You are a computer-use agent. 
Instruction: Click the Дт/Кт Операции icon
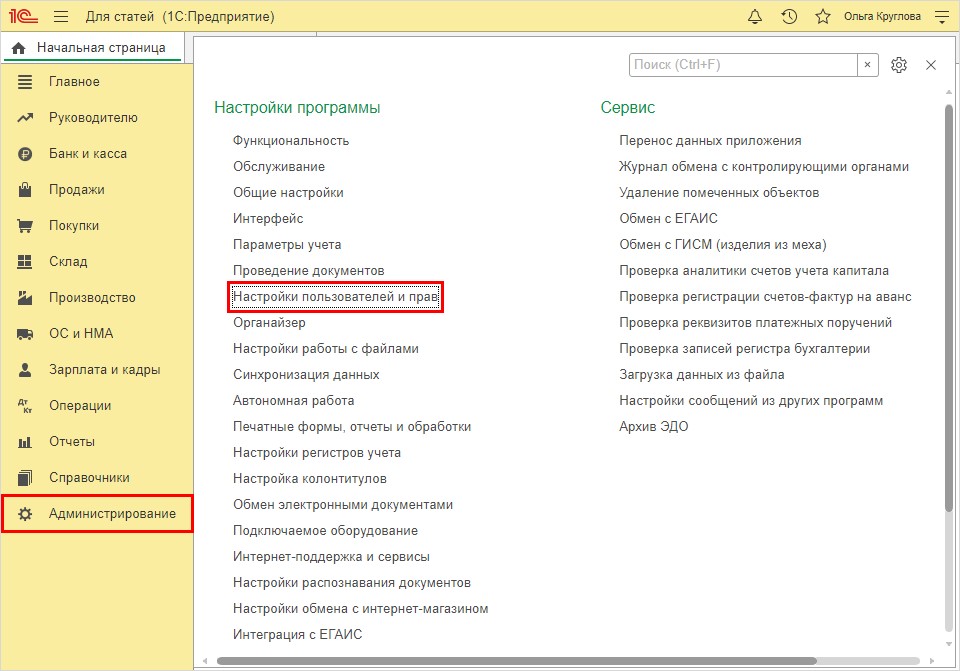pyautogui.click(x=24, y=406)
